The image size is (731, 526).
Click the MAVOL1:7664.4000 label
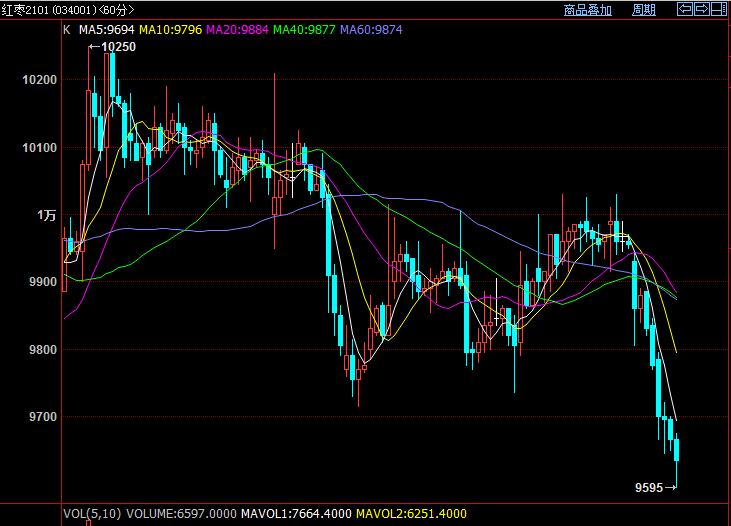coord(295,514)
